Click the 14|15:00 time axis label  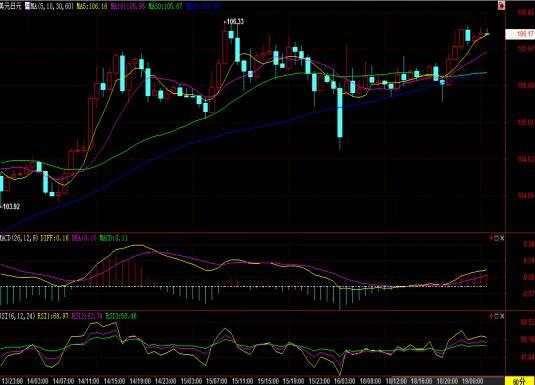coord(114,381)
